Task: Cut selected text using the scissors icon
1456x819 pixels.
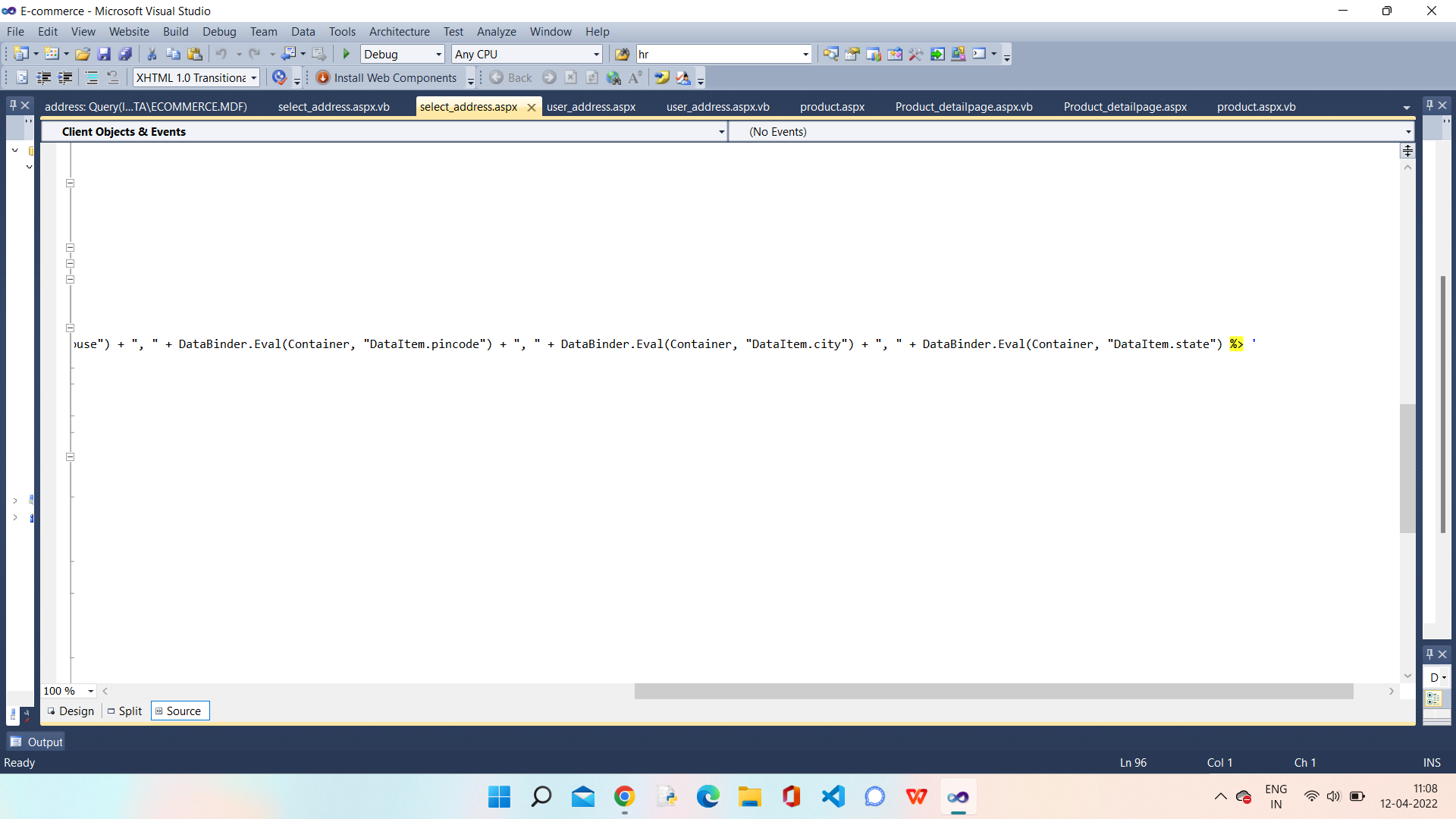Action: 152,54
